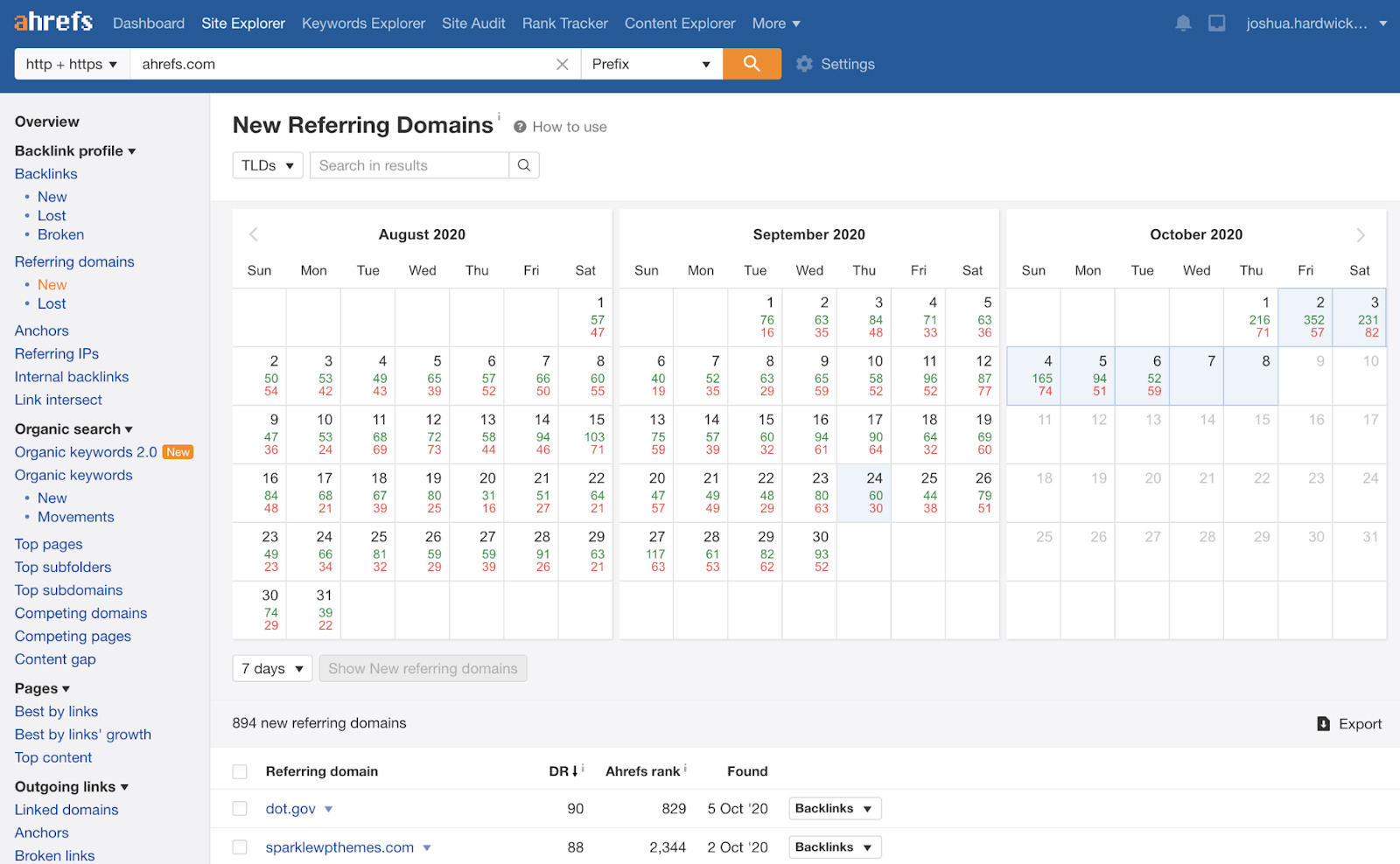Open Lost referring domains in sidebar
Screen dimensions: 1400x864
(52, 303)
